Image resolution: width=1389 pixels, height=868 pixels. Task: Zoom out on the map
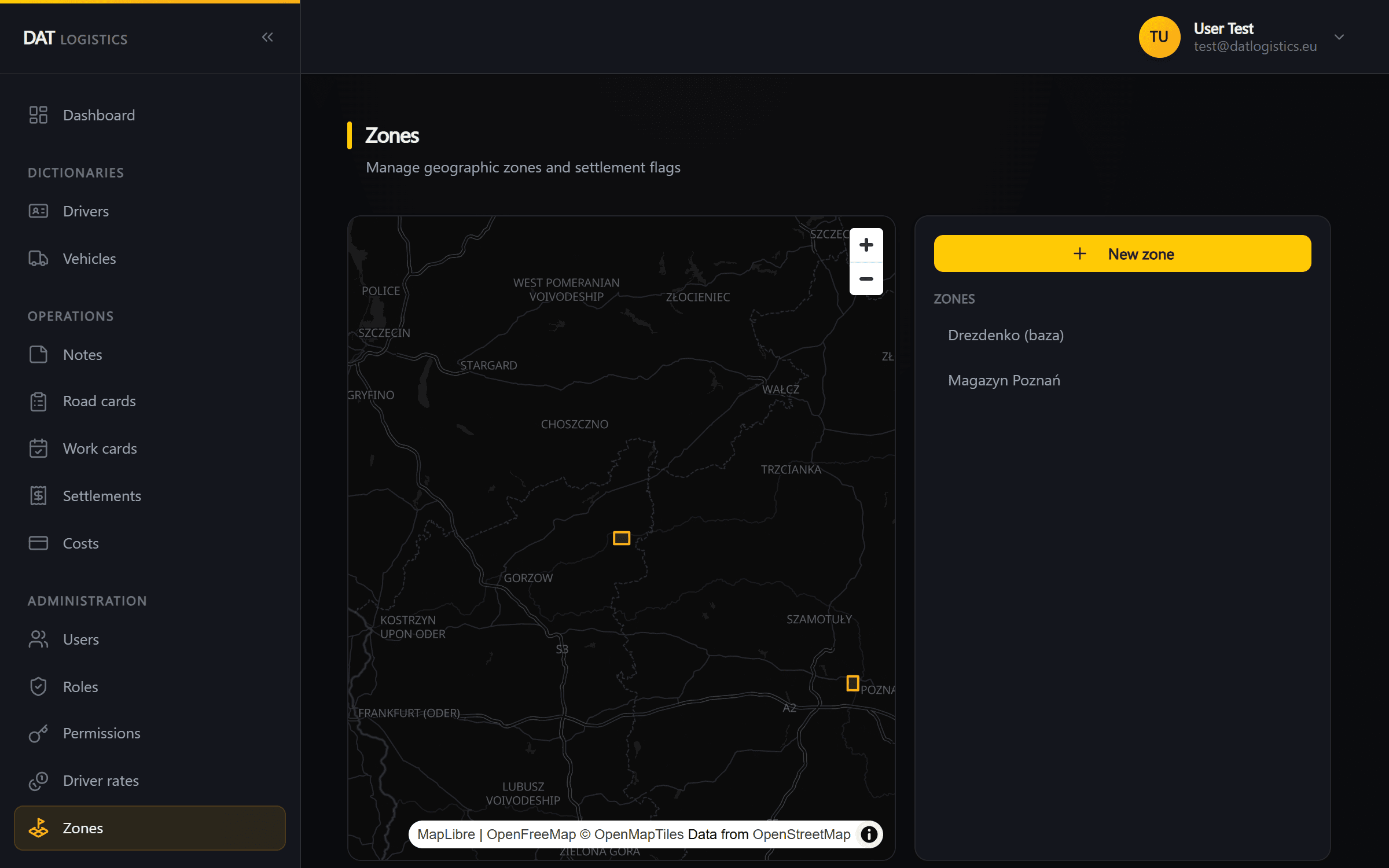866,279
